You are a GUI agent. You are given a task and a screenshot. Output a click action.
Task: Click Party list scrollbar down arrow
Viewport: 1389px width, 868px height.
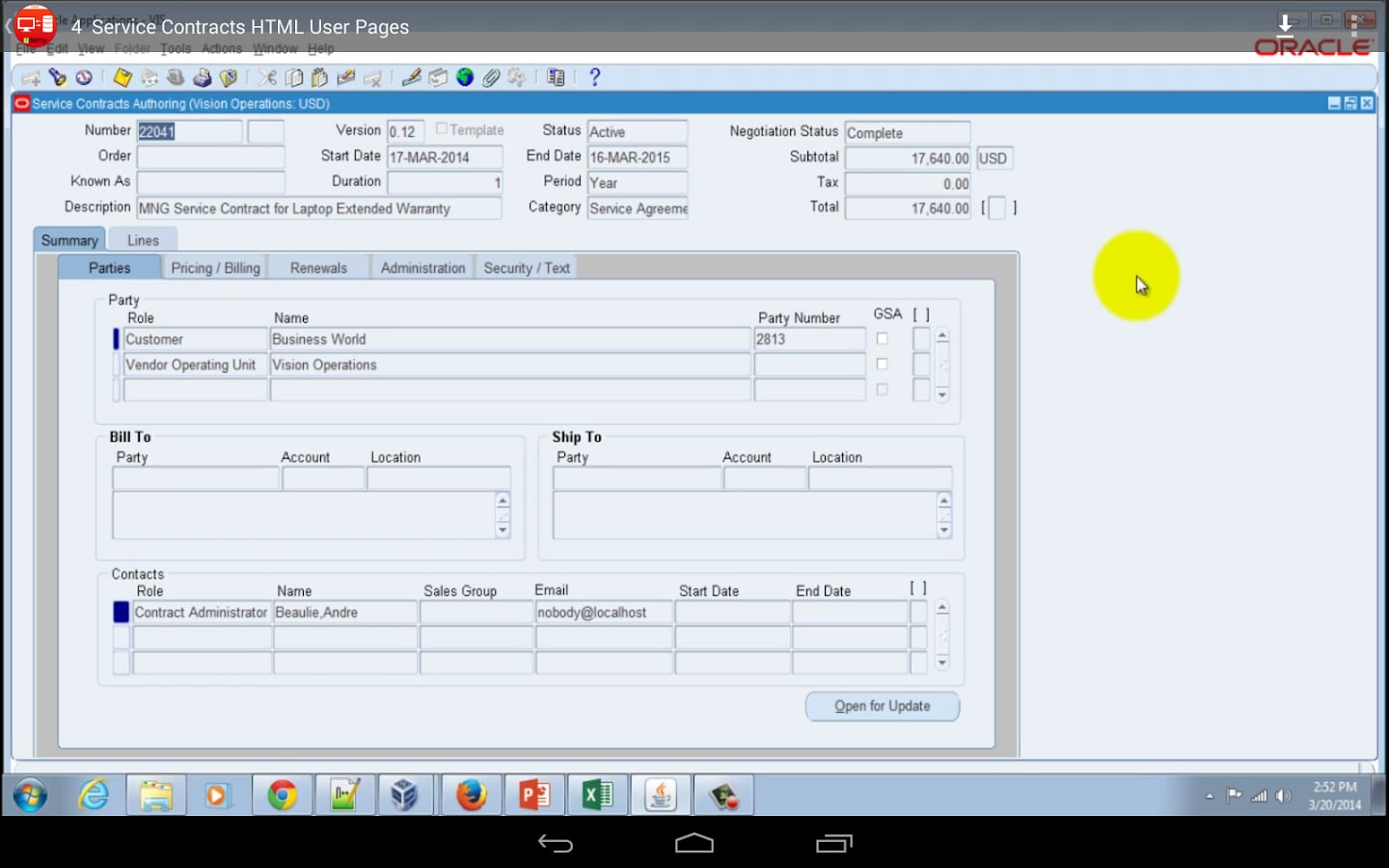click(942, 393)
